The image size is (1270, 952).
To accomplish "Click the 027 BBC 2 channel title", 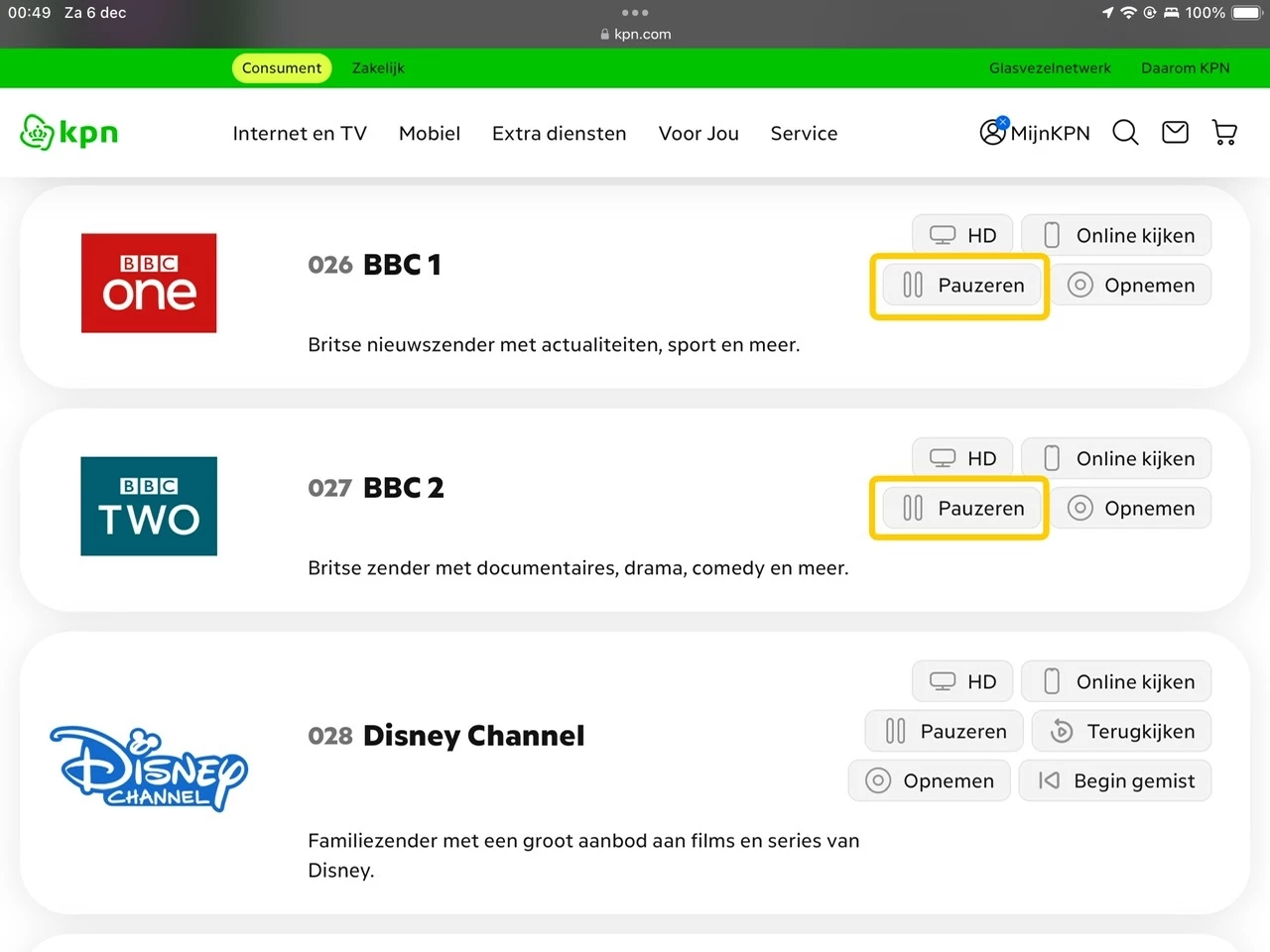I will [x=375, y=488].
